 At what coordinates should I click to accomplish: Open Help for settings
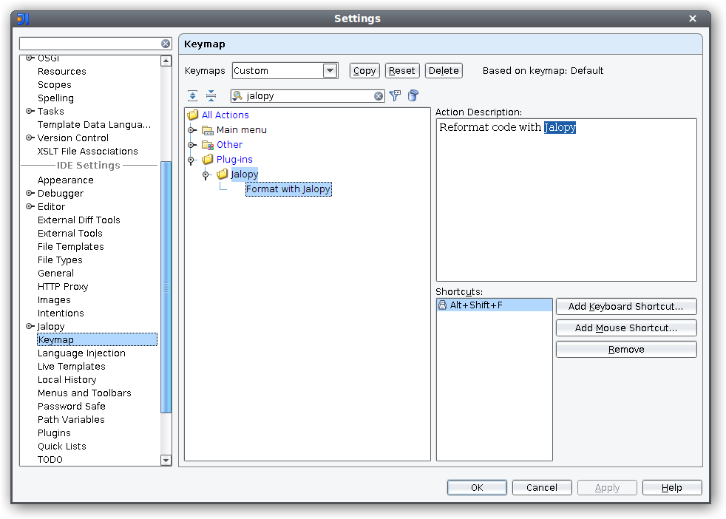[x=672, y=488]
